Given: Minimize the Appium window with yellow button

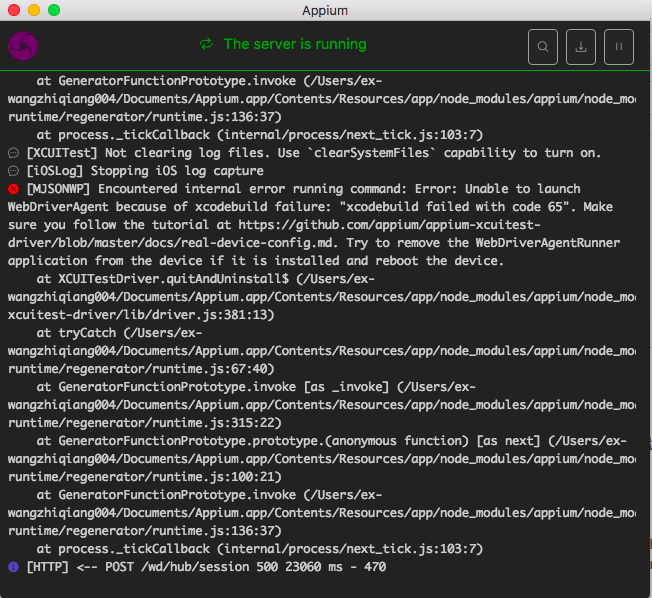Looking at the screenshot, I should [34, 10].
